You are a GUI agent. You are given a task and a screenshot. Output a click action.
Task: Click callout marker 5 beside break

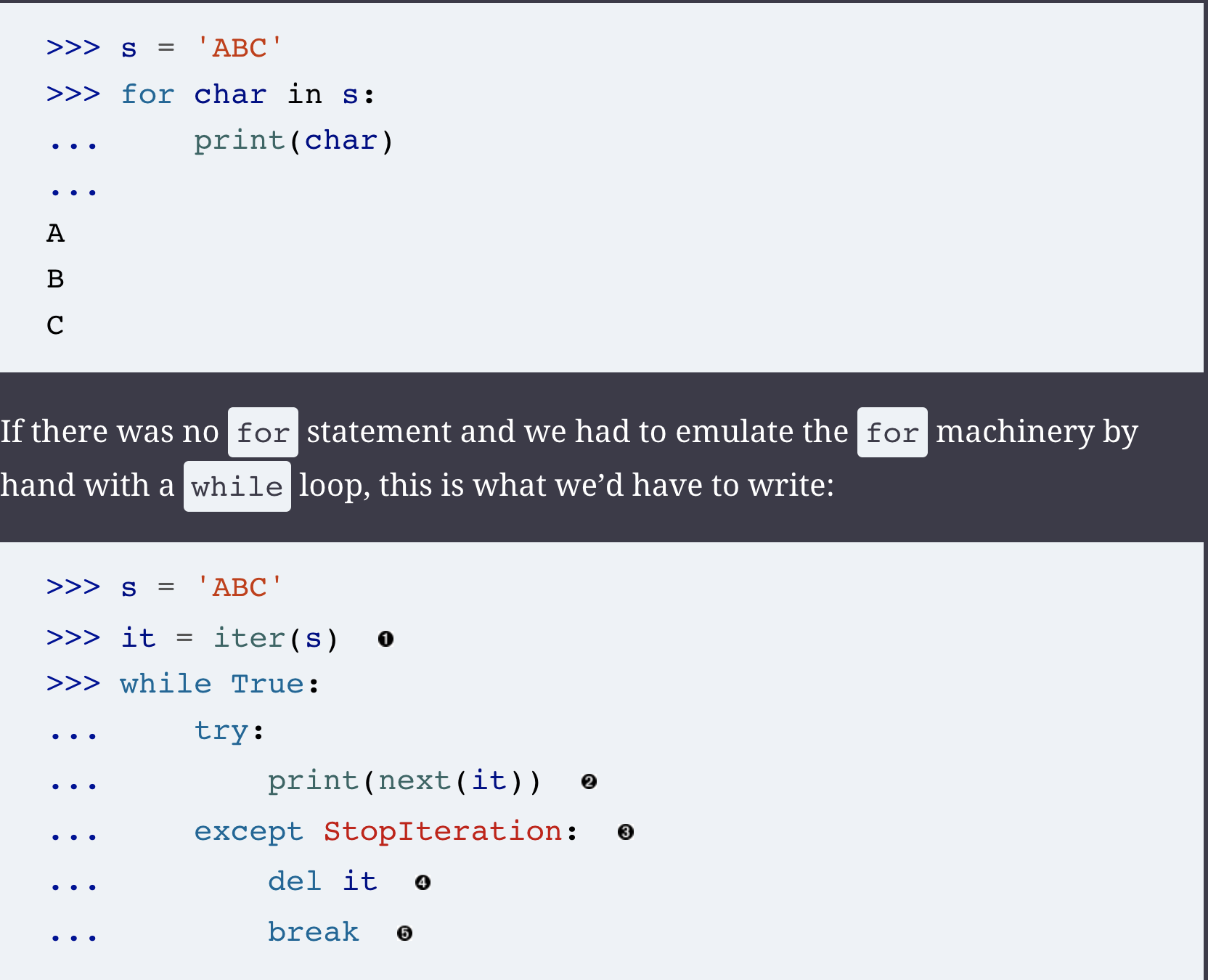coord(405,933)
